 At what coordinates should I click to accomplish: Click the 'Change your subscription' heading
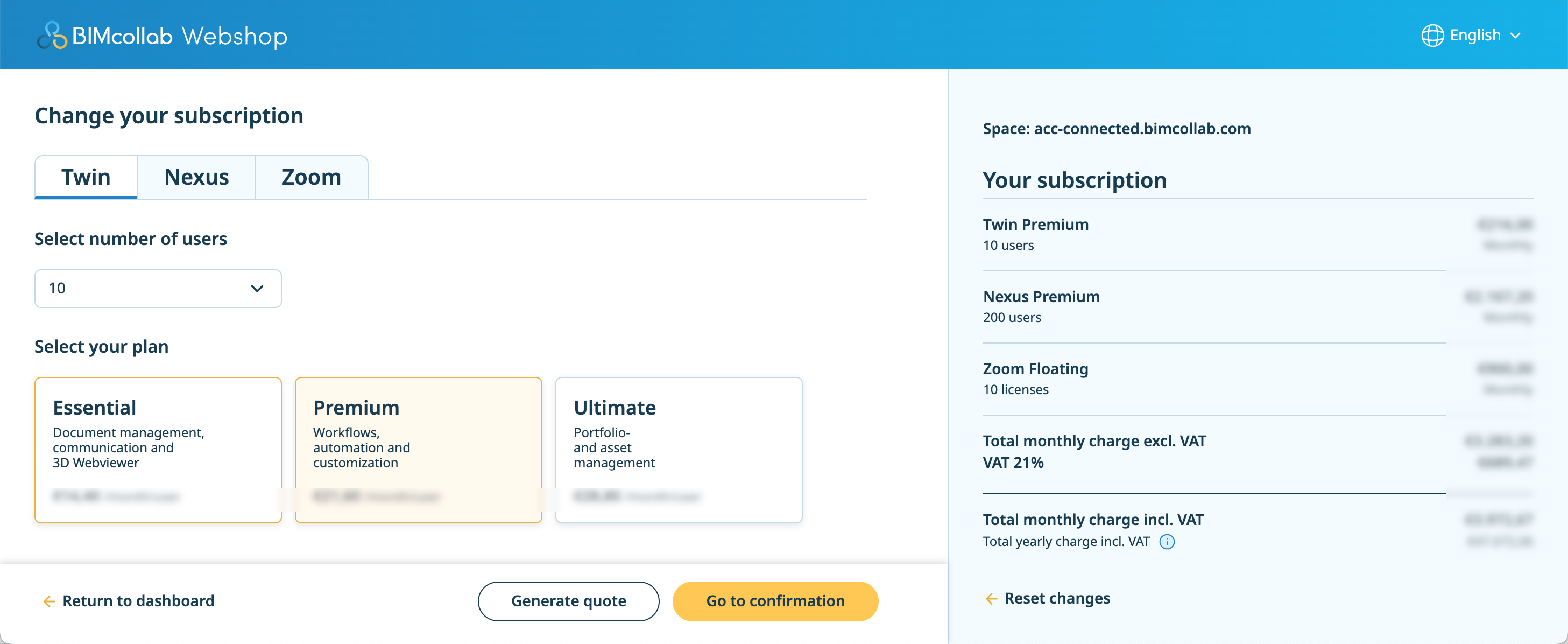[168, 115]
